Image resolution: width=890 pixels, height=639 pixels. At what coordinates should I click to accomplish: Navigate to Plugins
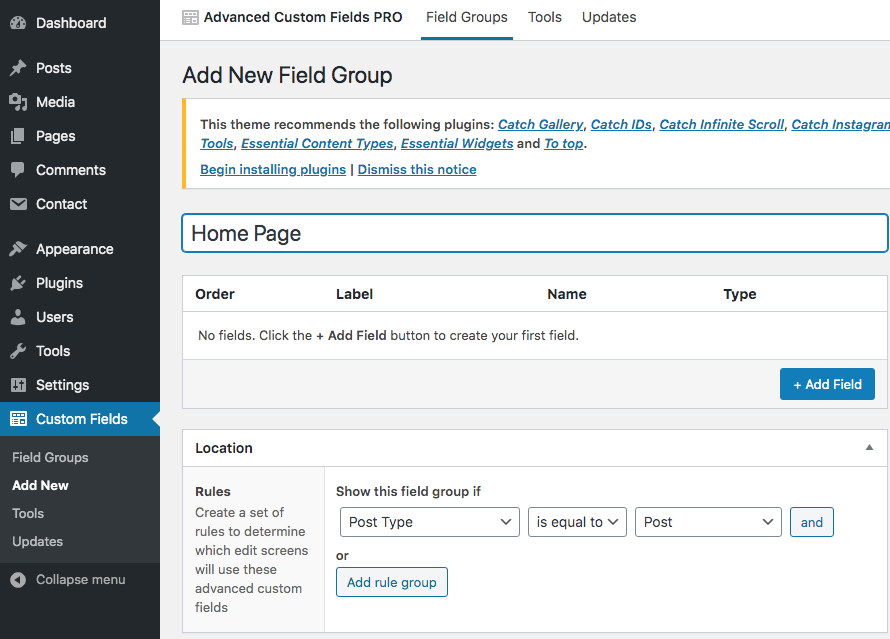[x=60, y=283]
